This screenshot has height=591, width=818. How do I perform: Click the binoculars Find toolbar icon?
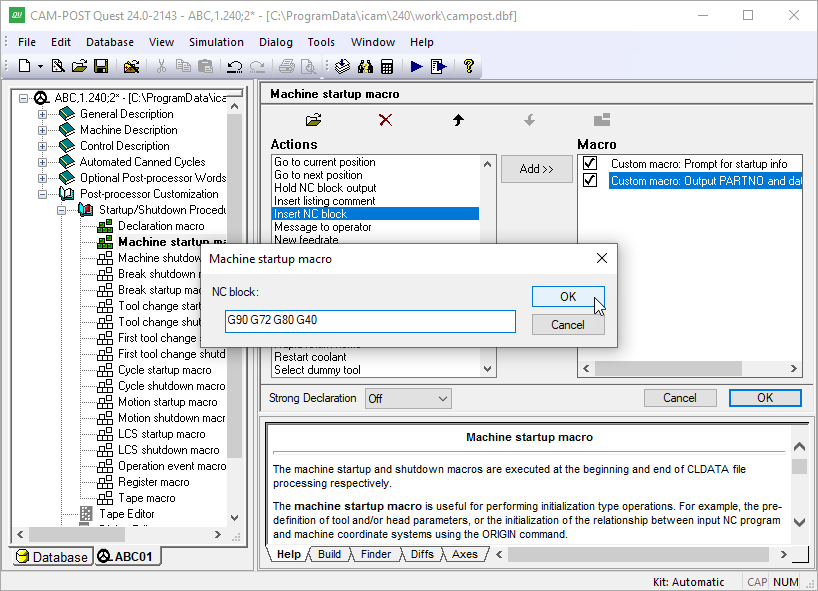tap(365, 66)
